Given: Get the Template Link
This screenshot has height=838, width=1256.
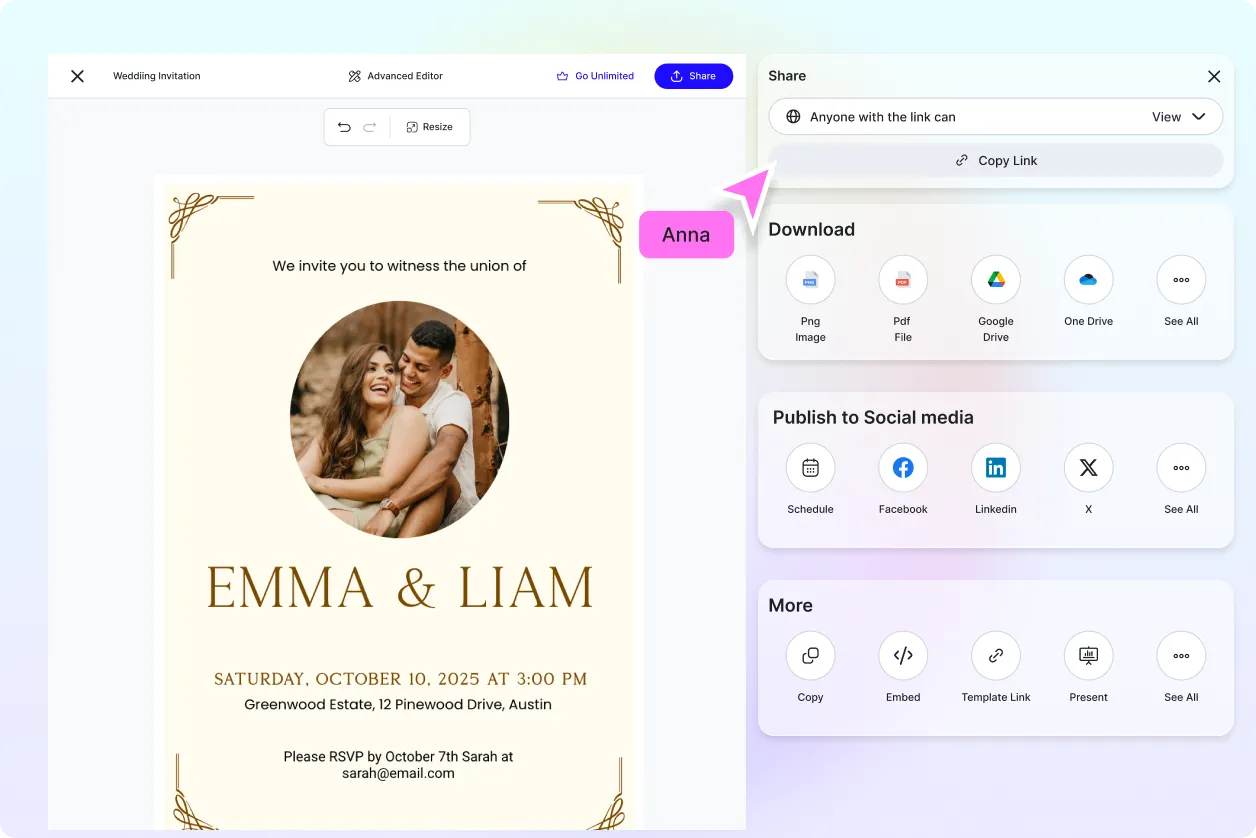Looking at the screenshot, I should click(996, 656).
